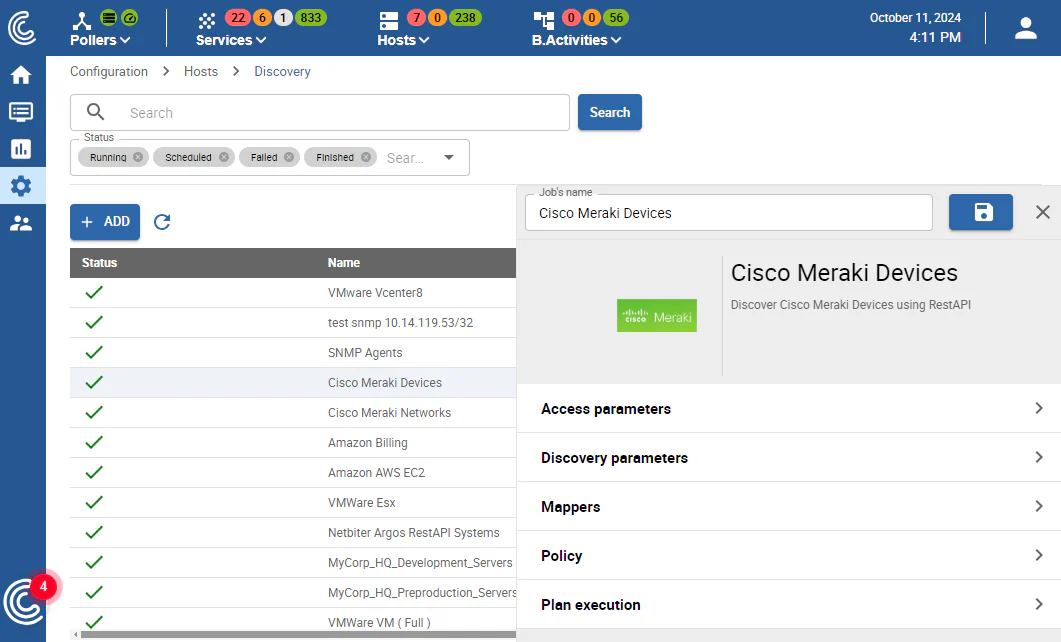The image size is (1061, 642).
Task: Close the job details panel
Action: click(1043, 212)
